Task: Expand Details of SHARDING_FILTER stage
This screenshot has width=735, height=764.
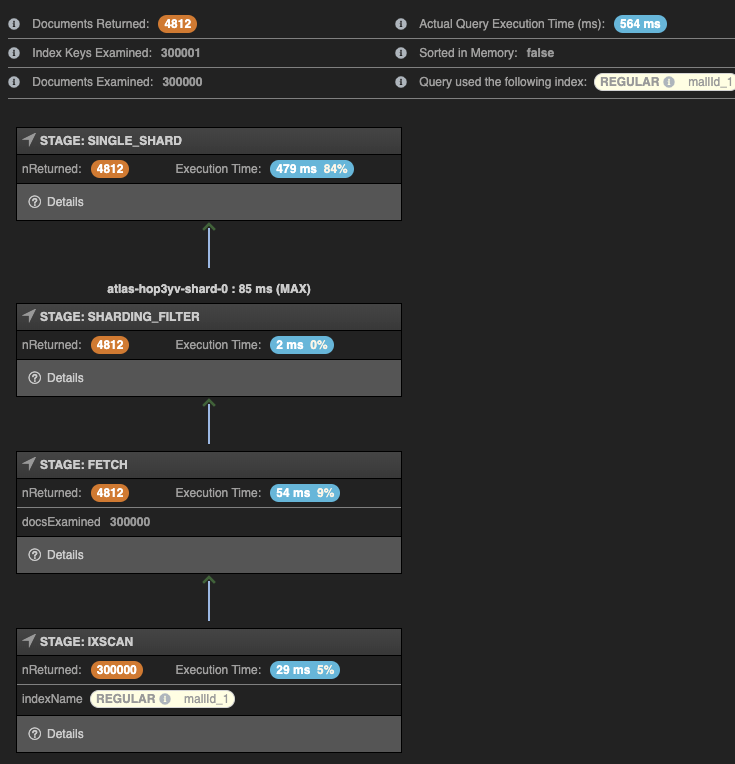Action: pyautogui.click(x=209, y=378)
